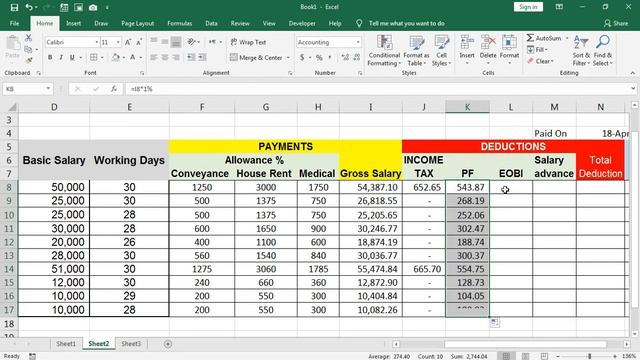Viewport: 640px width, 360px height.
Task: Open Conditional Formatting
Action: pyautogui.click(x=384, y=51)
